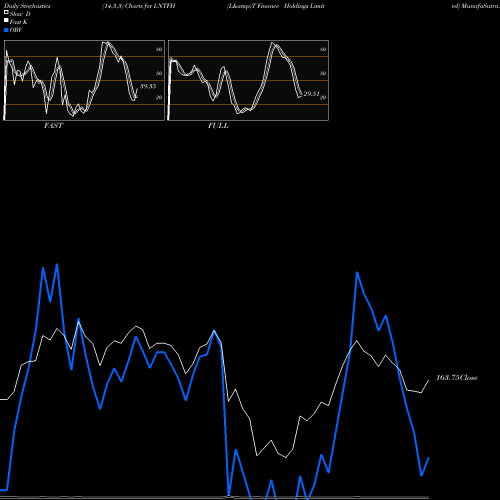Click the FAST stochastic chart label
This screenshot has height=500, width=500.
coord(53,126)
